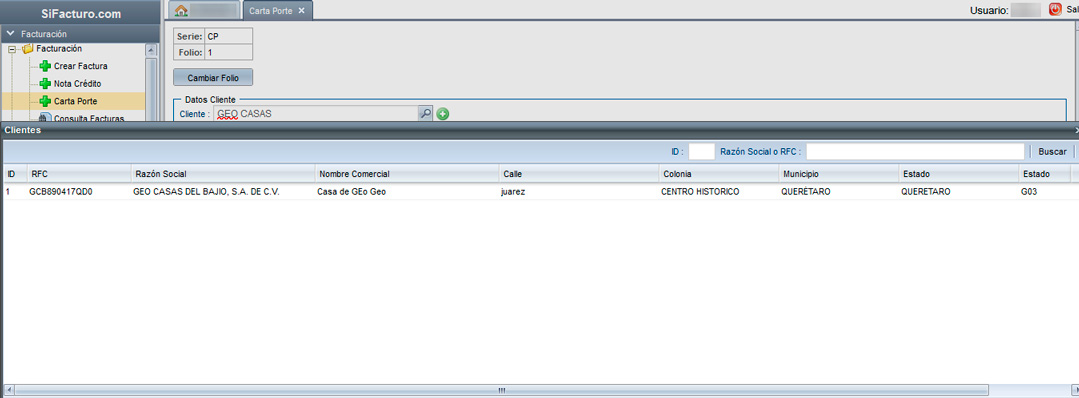Screen dimensions: 1079x398
Task: Open the home tab icon
Action: point(182,11)
